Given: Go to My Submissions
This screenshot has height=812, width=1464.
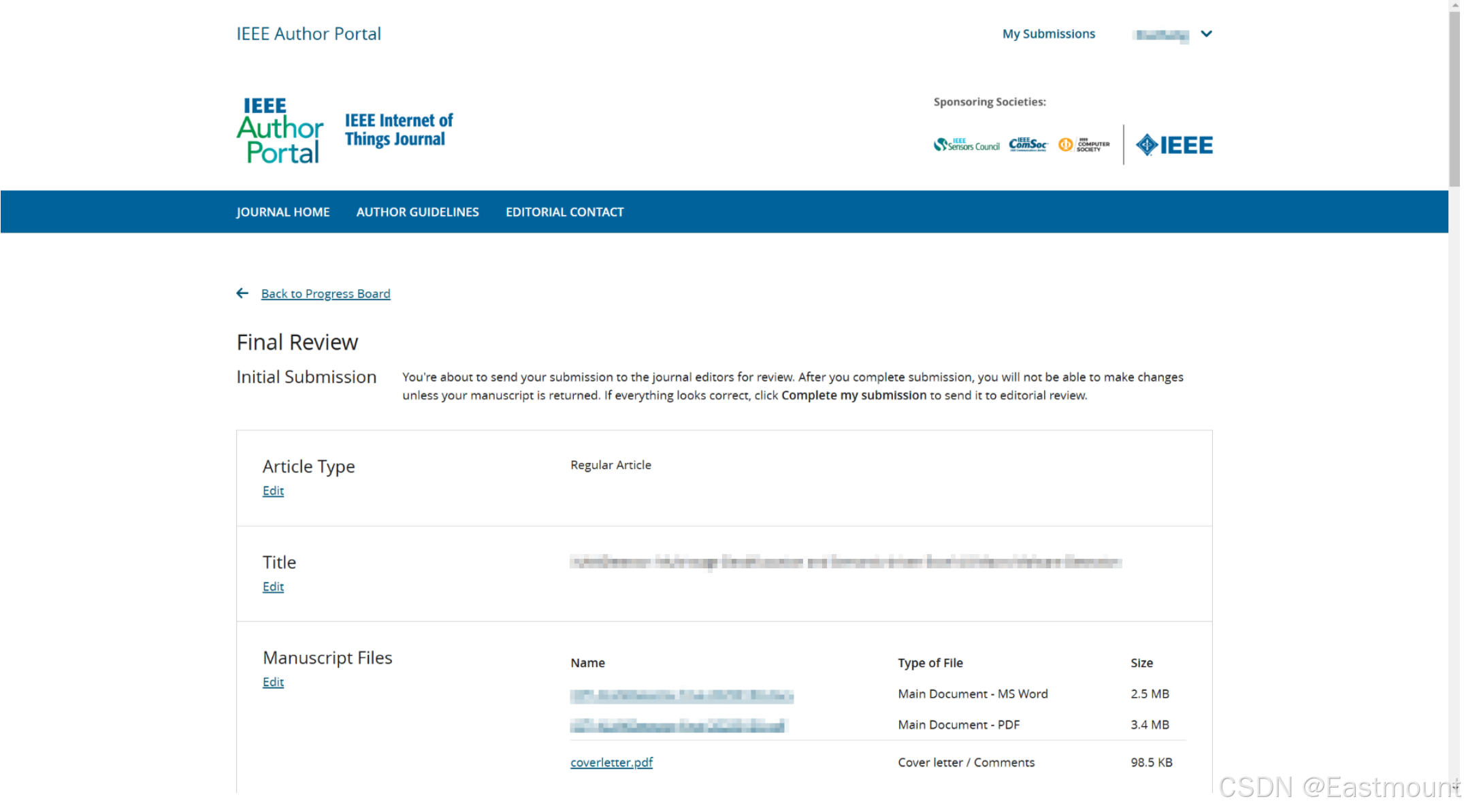Looking at the screenshot, I should coord(1048,34).
